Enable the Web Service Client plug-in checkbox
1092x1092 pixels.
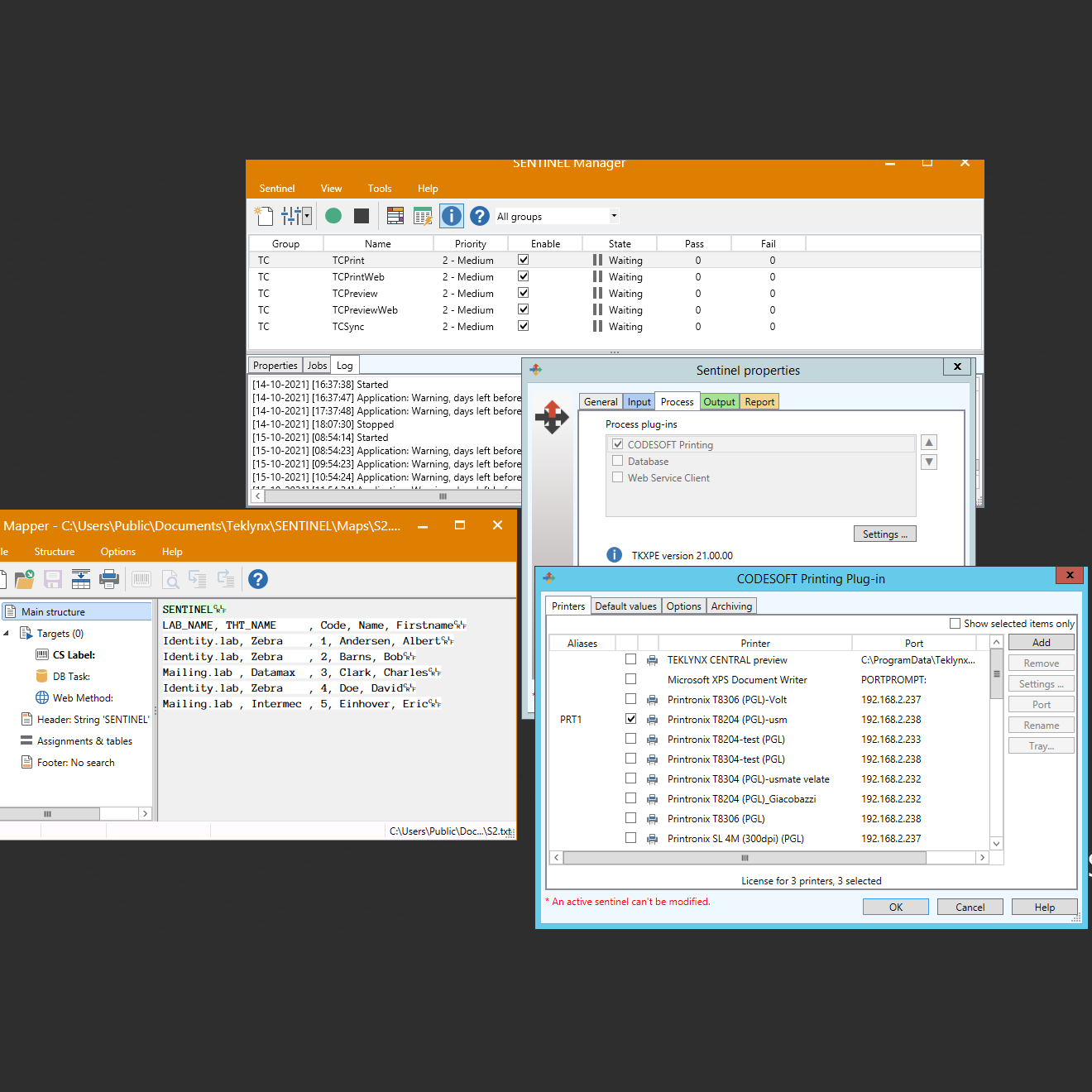[618, 477]
